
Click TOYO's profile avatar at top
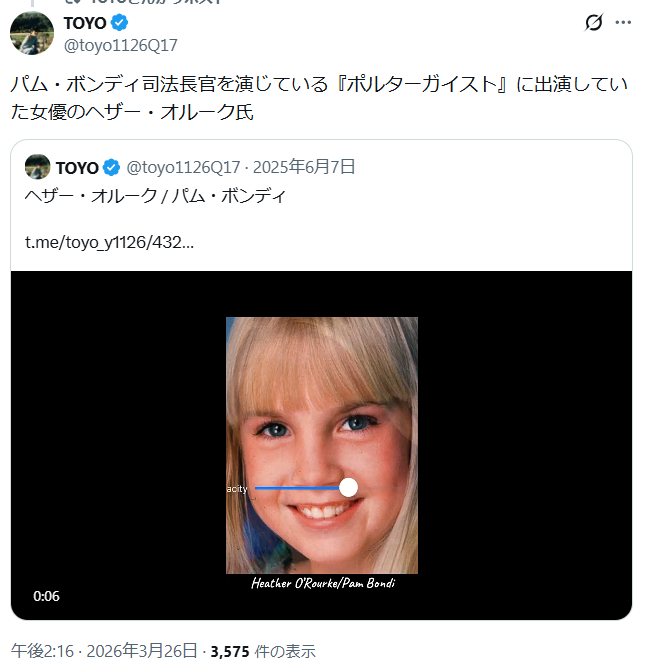[31, 33]
